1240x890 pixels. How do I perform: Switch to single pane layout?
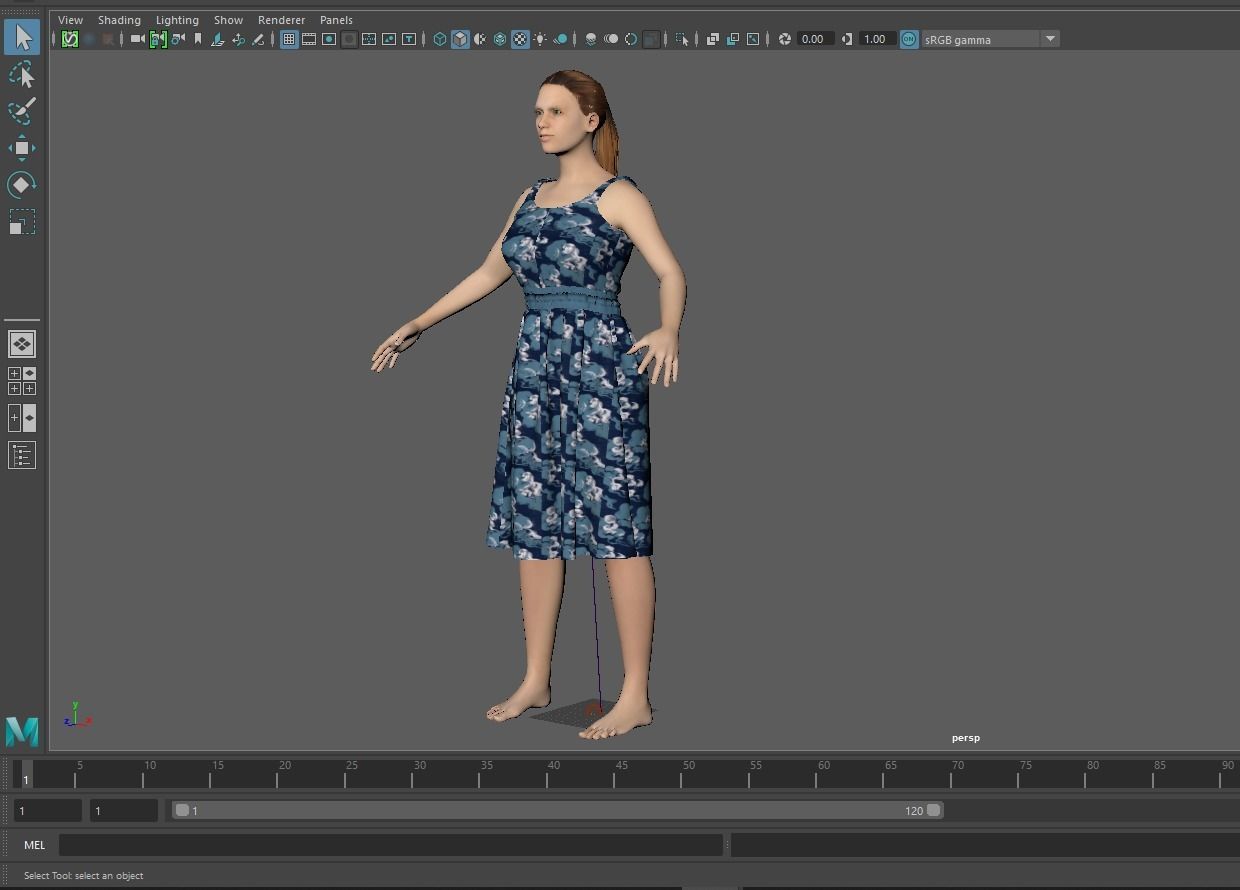click(22, 344)
